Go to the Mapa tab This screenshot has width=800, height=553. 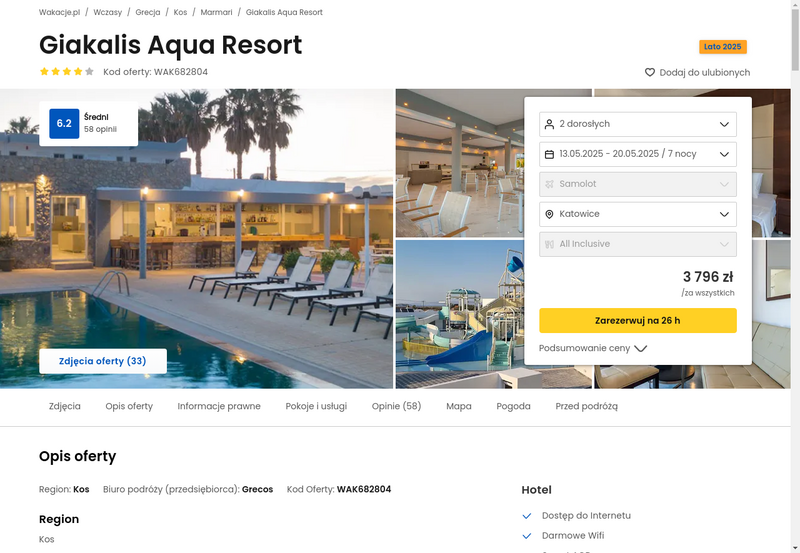point(459,406)
